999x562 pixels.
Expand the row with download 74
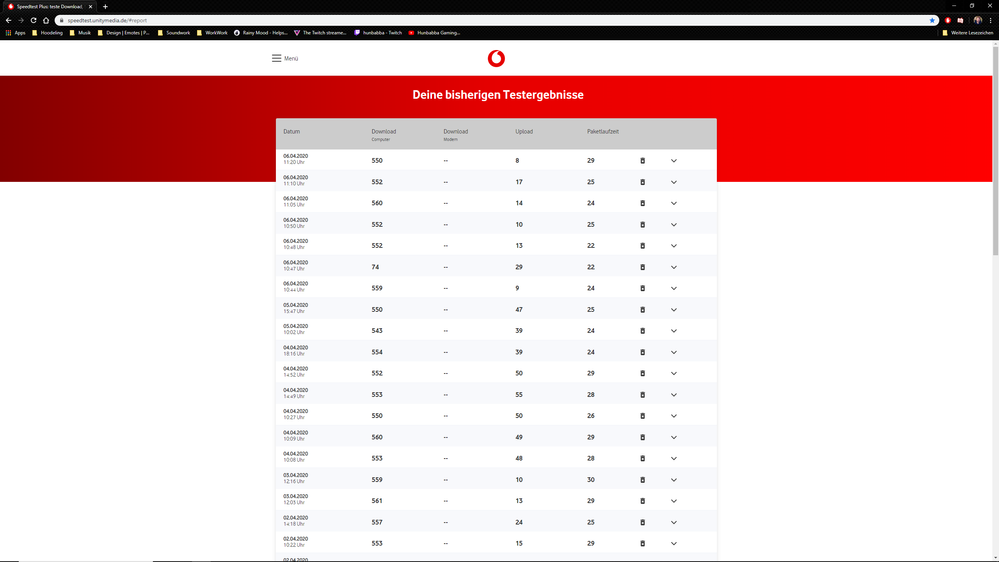point(673,267)
